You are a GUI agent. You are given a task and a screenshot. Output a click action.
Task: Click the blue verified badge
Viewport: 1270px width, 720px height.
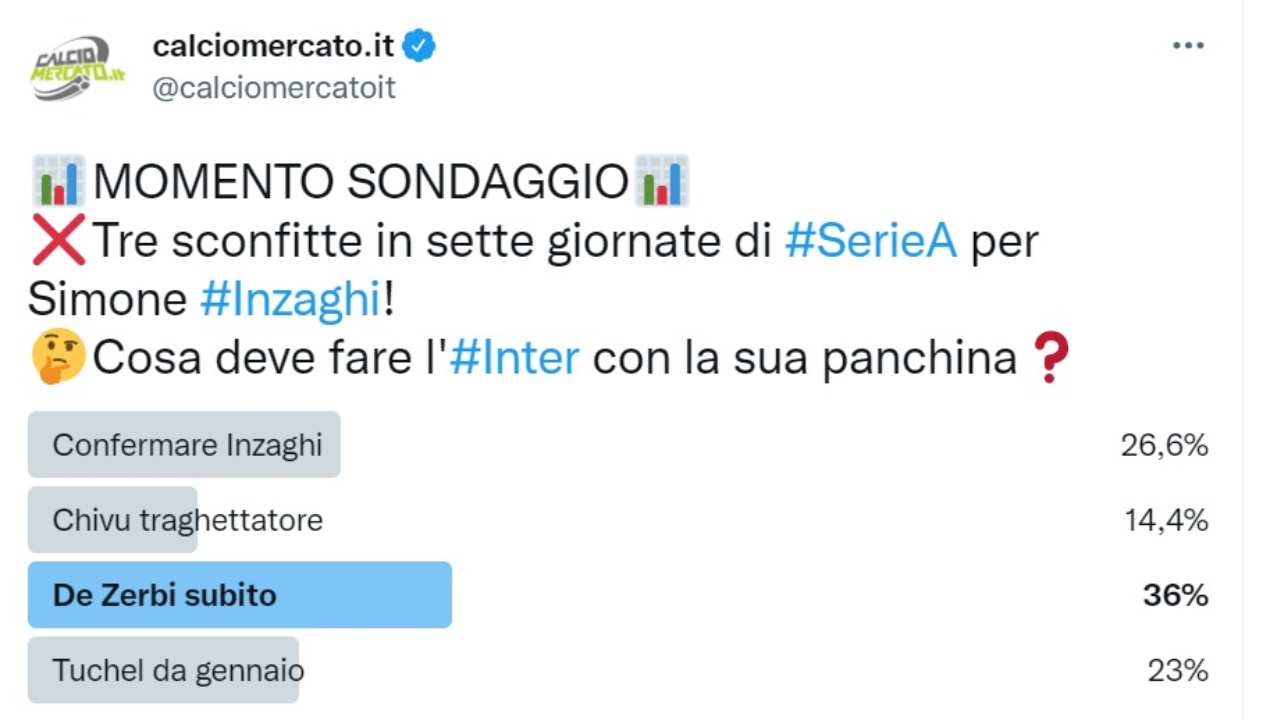coord(419,46)
